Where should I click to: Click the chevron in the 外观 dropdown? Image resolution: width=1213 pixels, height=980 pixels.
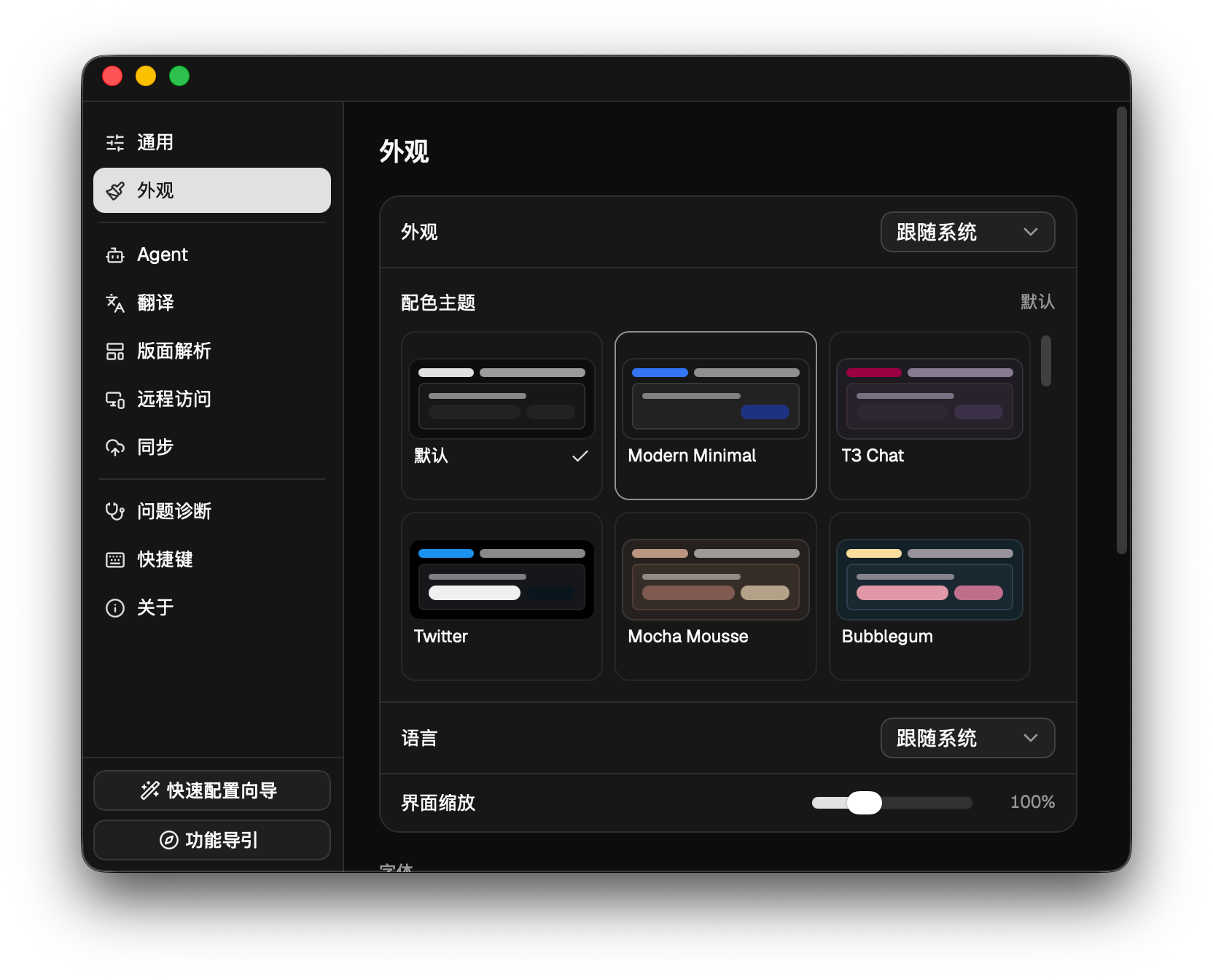[x=1030, y=232]
